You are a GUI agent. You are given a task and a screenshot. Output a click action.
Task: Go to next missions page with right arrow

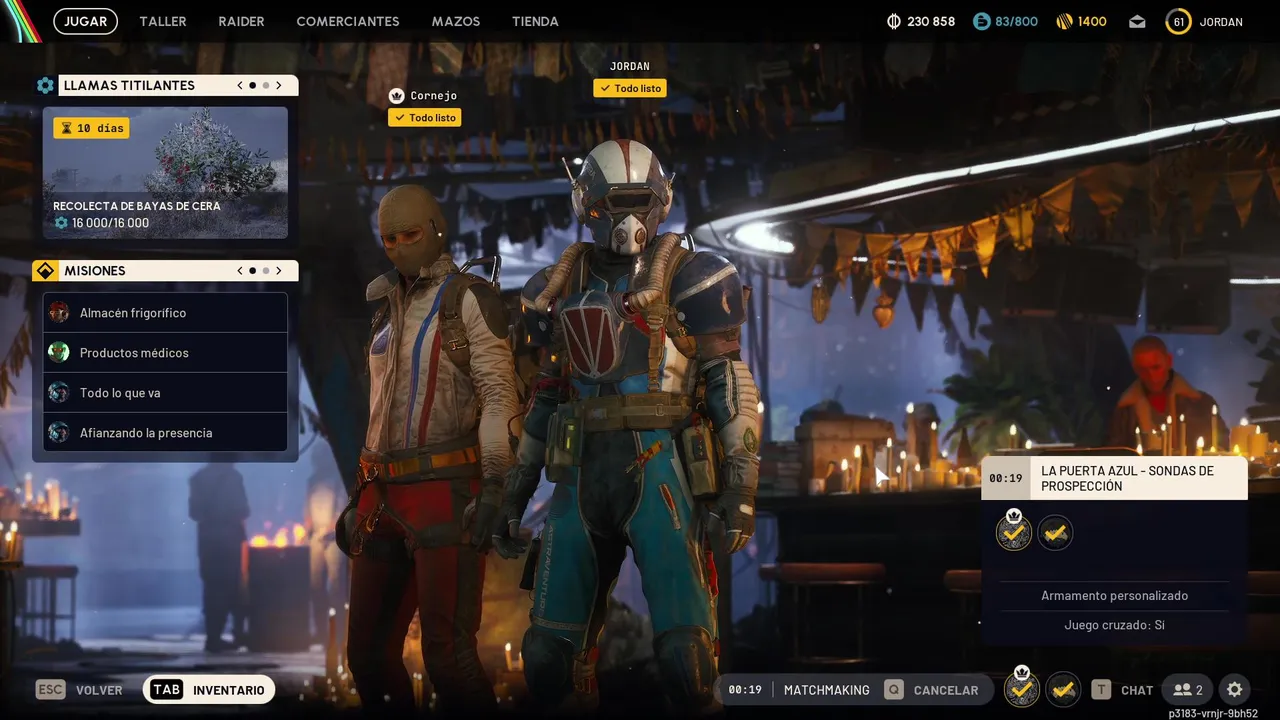tap(279, 271)
